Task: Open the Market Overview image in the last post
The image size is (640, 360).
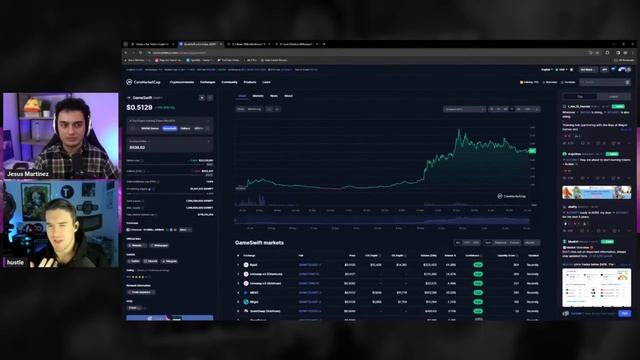Action: click(596, 287)
